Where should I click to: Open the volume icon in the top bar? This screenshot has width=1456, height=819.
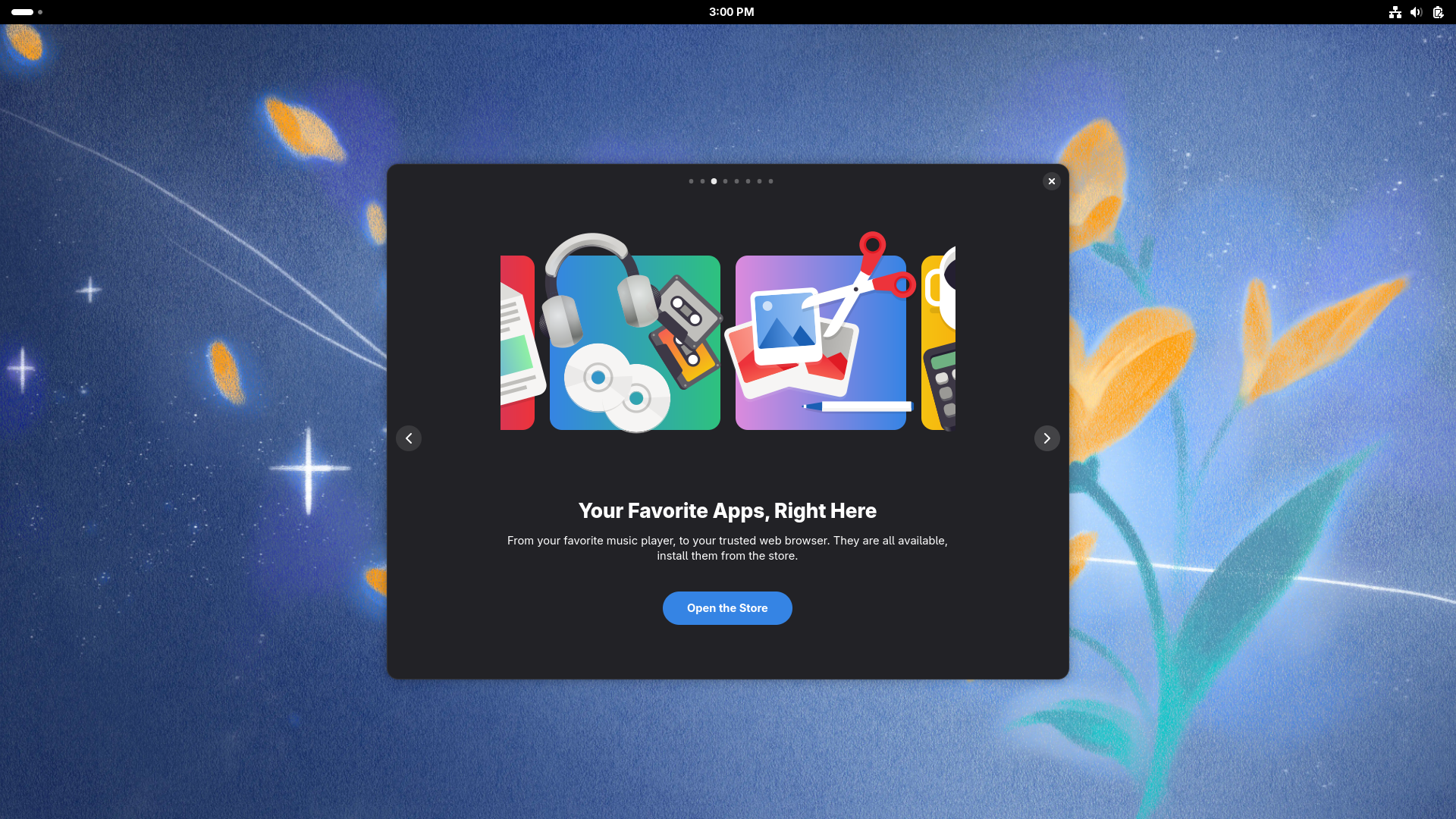coord(1416,12)
